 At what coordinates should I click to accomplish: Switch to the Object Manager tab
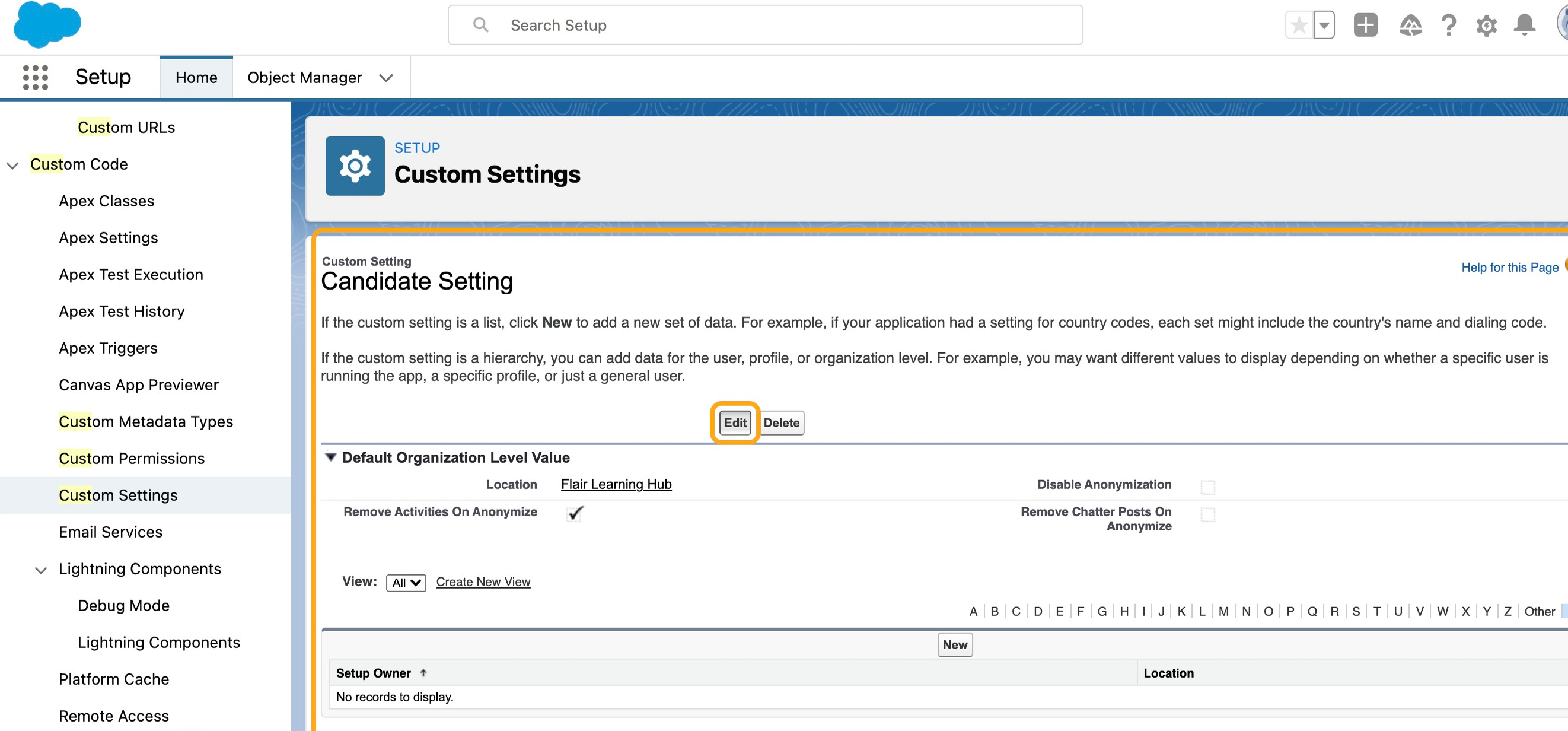click(x=304, y=77)
